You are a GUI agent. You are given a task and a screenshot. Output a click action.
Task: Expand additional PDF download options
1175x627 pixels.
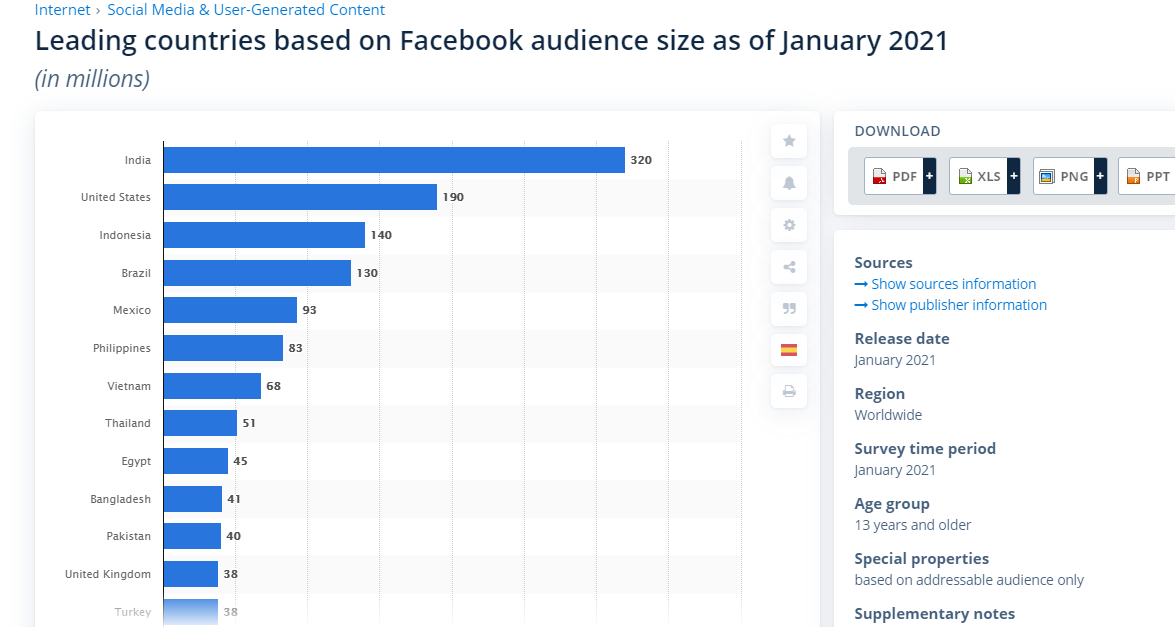tap(928, 175)
